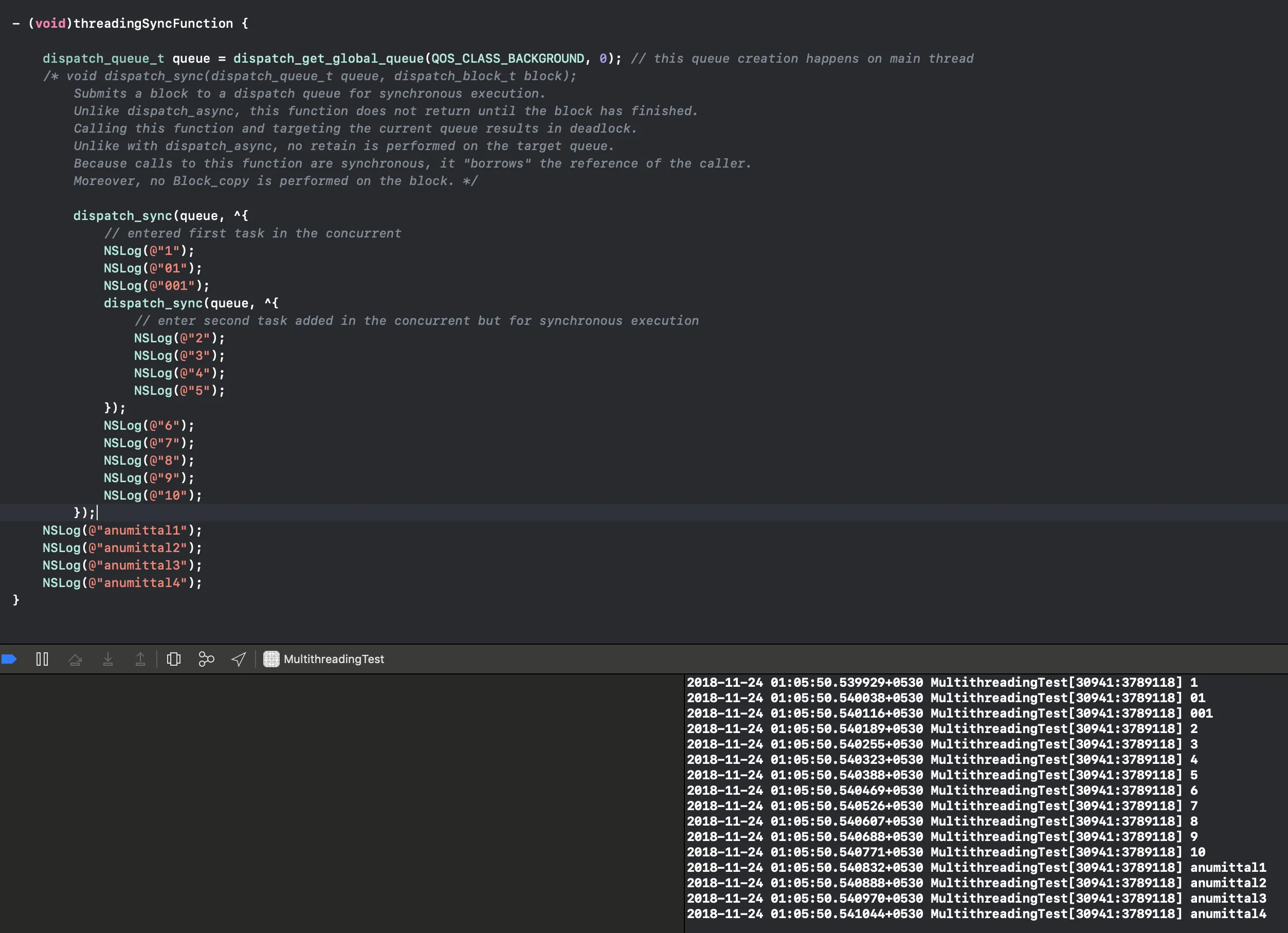1288x933 pixels.
Task: Click comment 'entered first task in the concurrent'
Action: [253, 233]
